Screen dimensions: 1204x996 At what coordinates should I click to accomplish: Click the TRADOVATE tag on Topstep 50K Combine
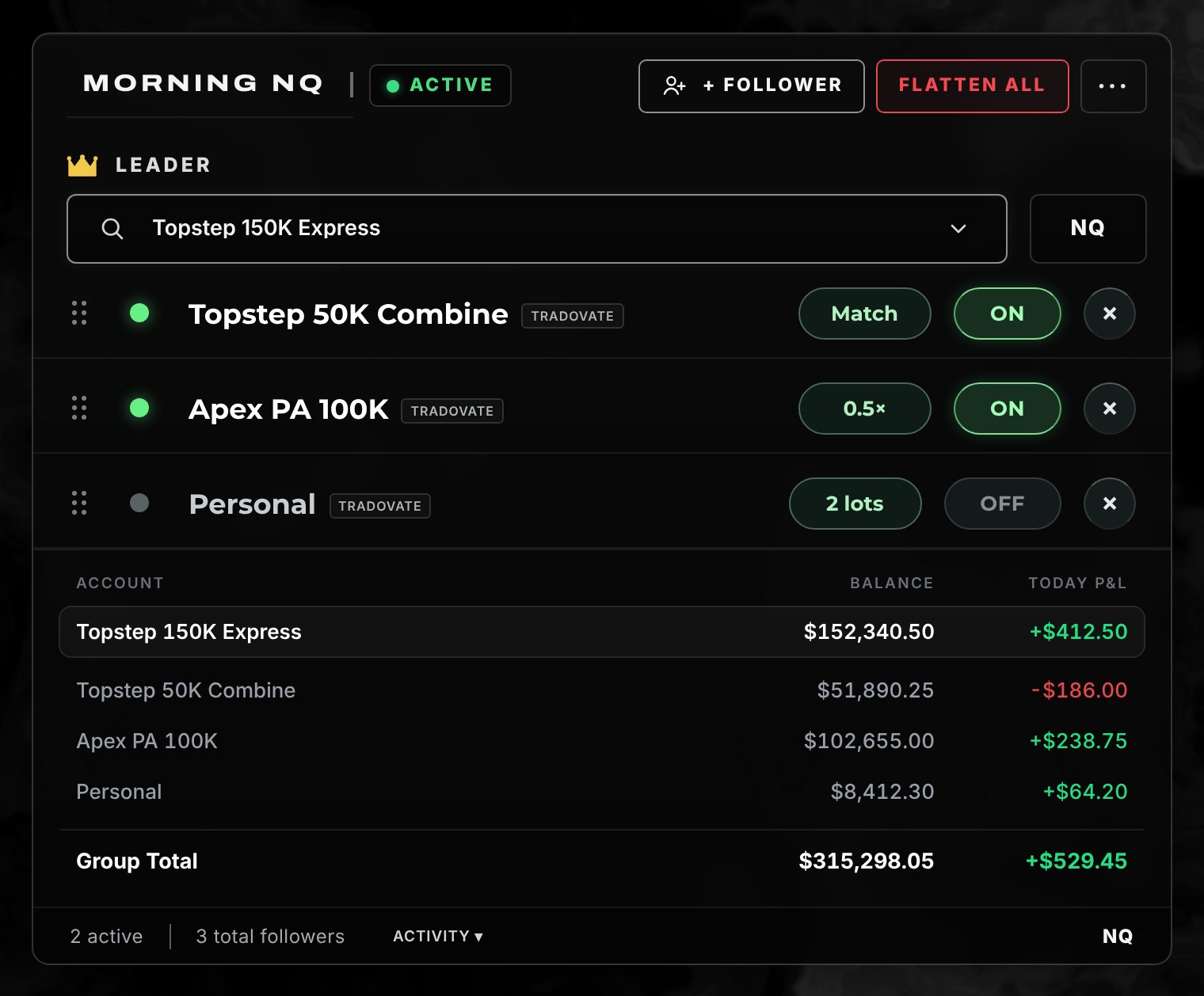pos(573,316)
